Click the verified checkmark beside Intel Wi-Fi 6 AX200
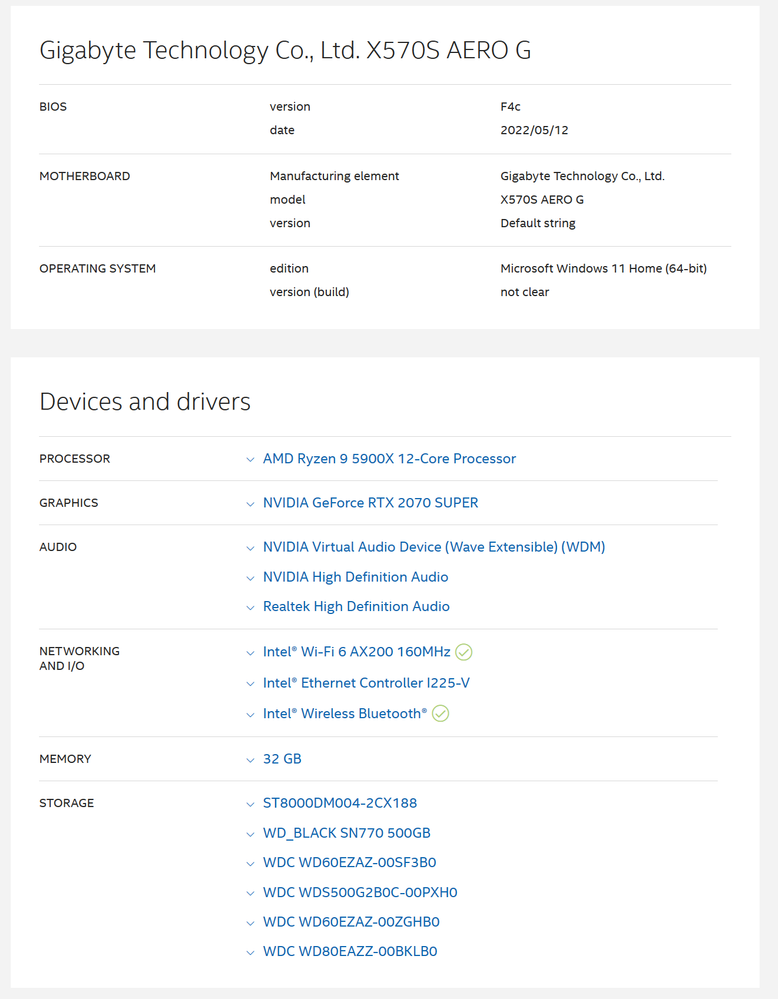Viewport: 778px width, 999px height. 463,652
